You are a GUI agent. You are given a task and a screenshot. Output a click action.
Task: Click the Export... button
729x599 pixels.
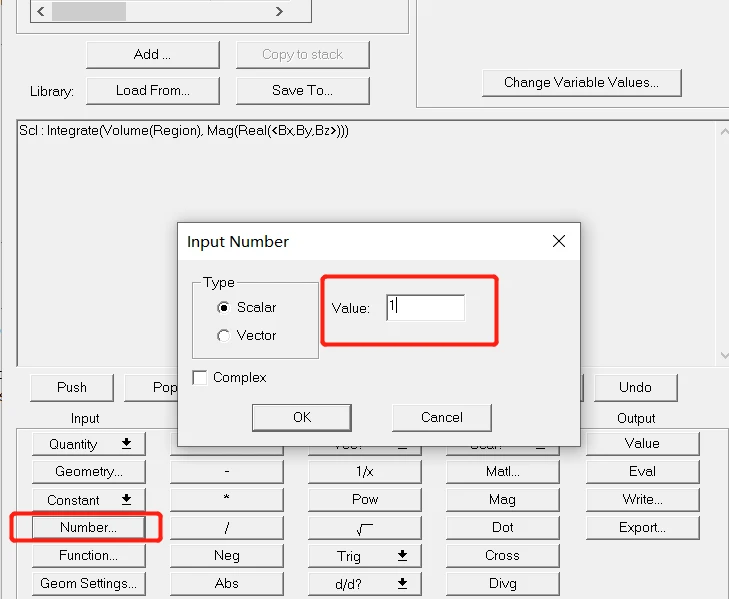pyautogui.click(x=643, y=527)
